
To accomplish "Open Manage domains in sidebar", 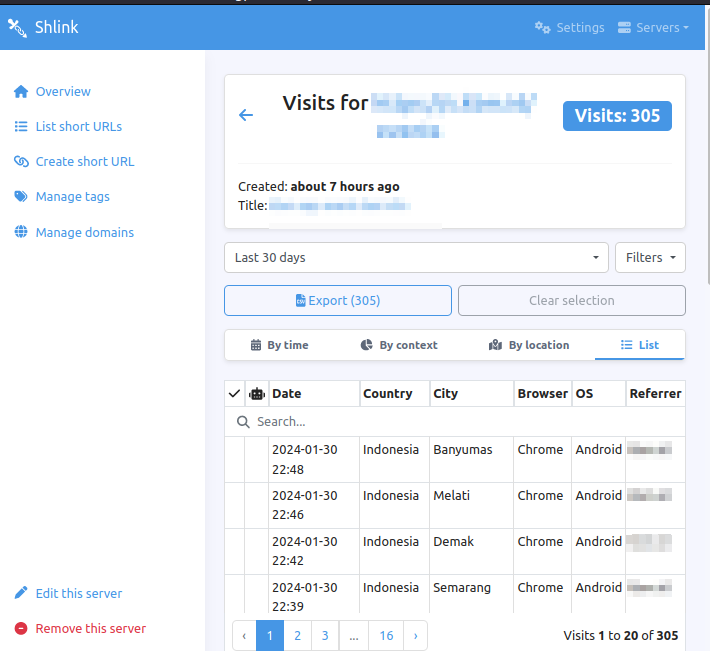I will point(85,232).
